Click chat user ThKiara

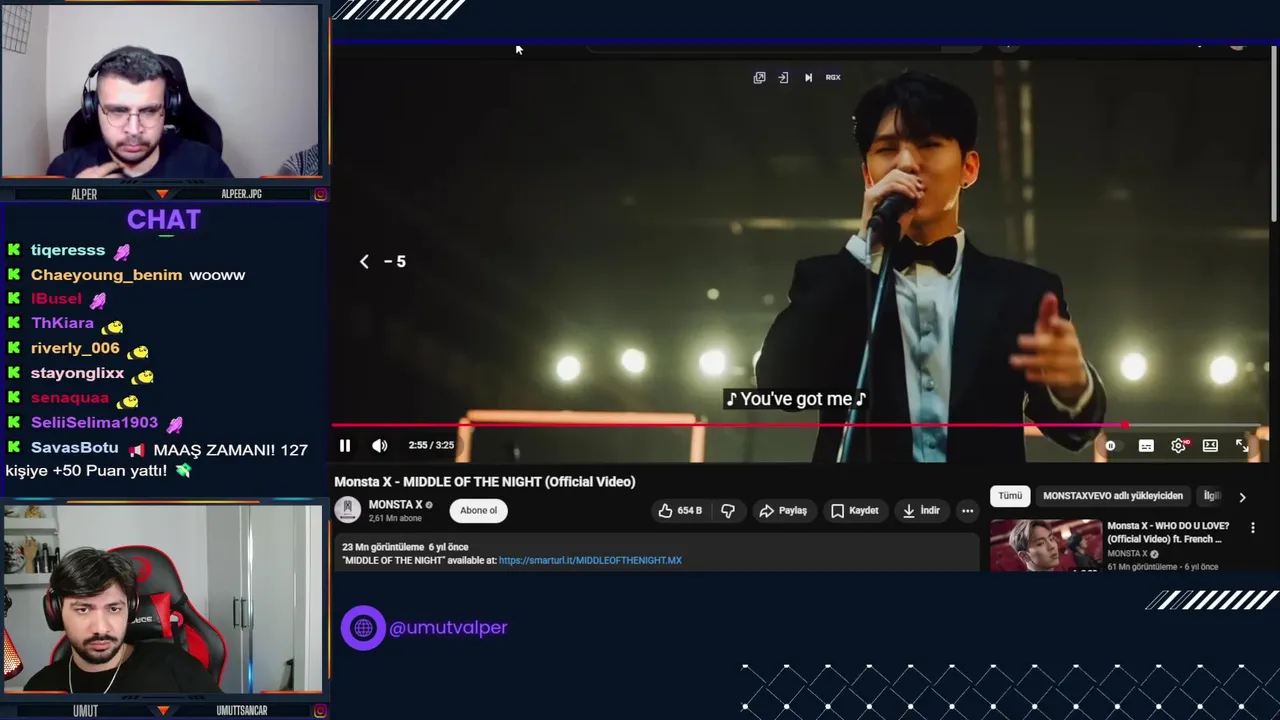[x=62, y=323]
